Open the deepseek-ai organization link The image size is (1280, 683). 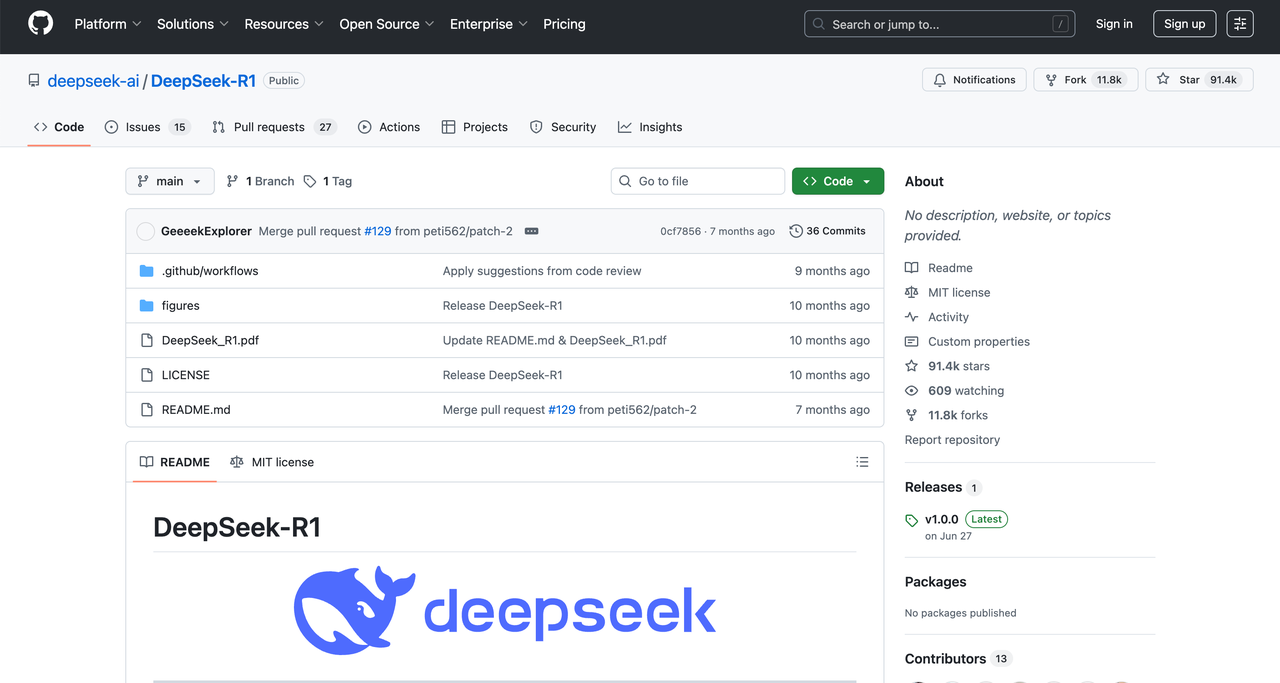coord(93,81)
